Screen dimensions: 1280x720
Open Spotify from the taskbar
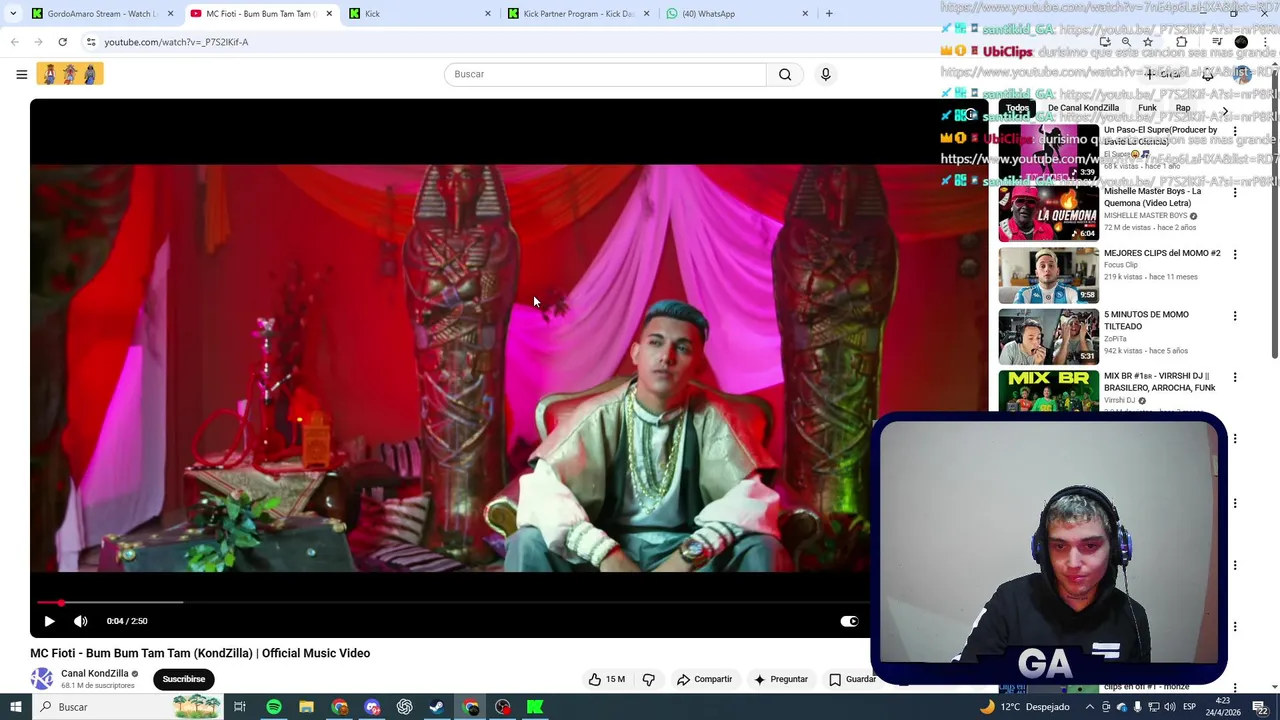click(273, 707)
